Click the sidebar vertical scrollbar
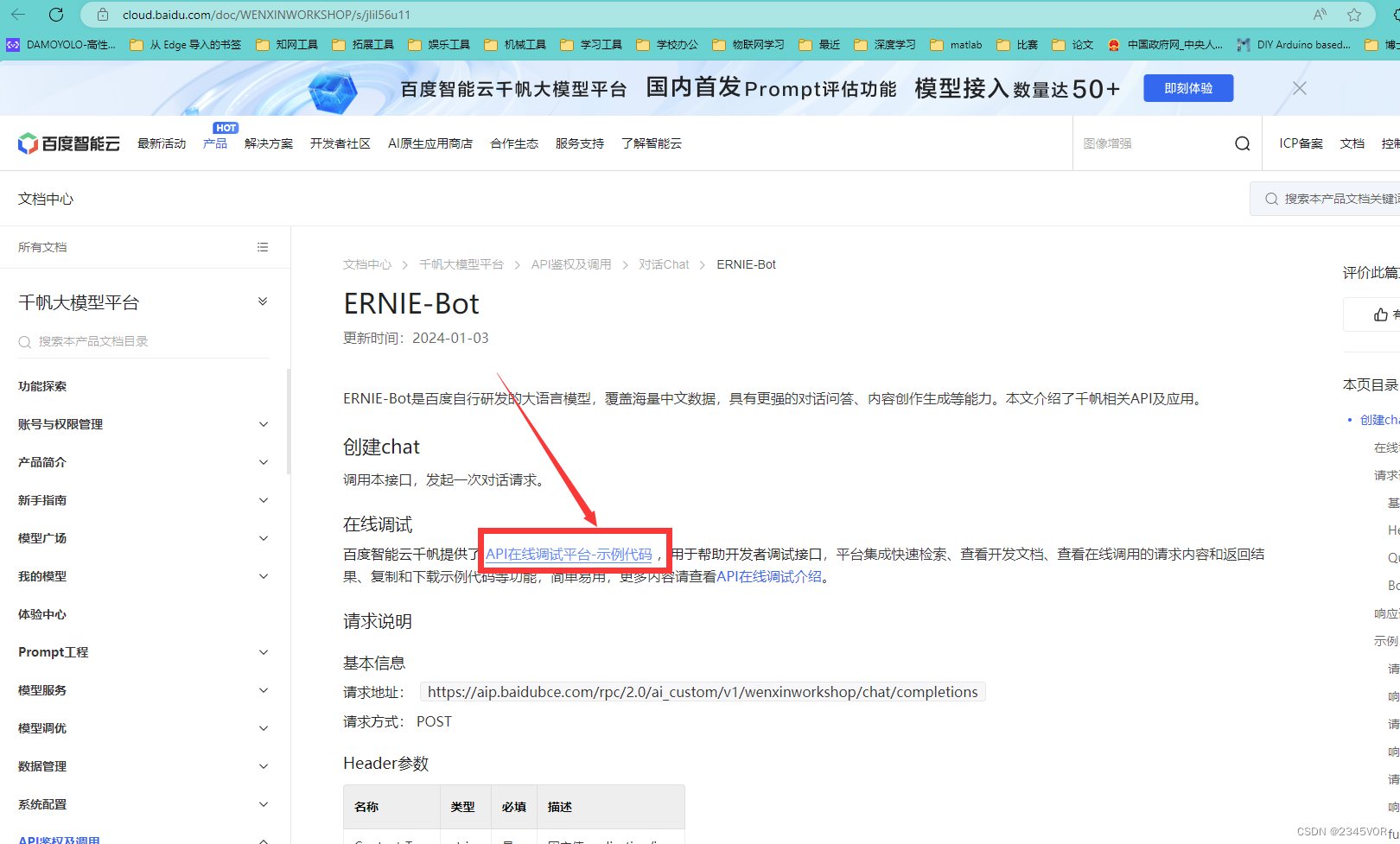Image resolution: width=1400 pixels, height=844 pixels. pos(288,422)
